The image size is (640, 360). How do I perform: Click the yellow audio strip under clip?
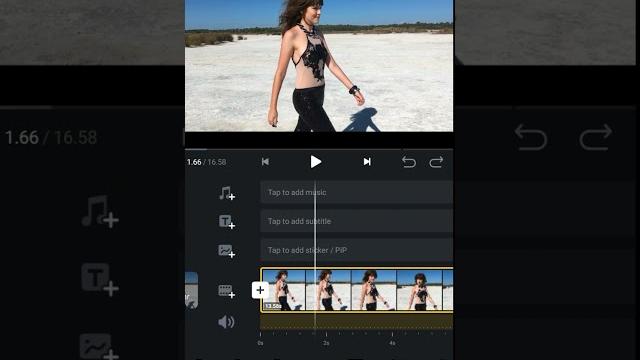[356, 322]
